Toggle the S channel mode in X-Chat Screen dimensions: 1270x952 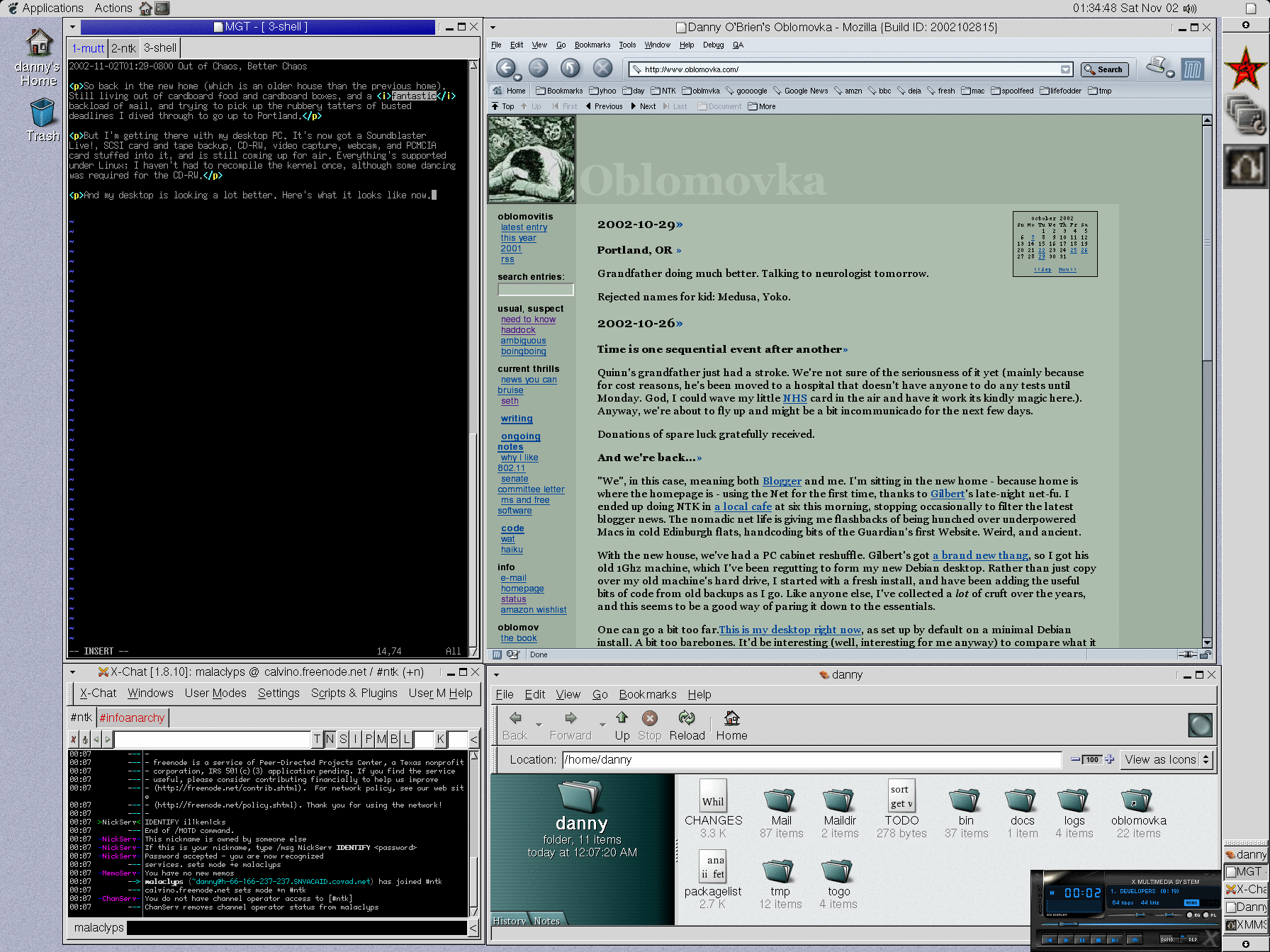pyautogui.click(x=343, y=739)
